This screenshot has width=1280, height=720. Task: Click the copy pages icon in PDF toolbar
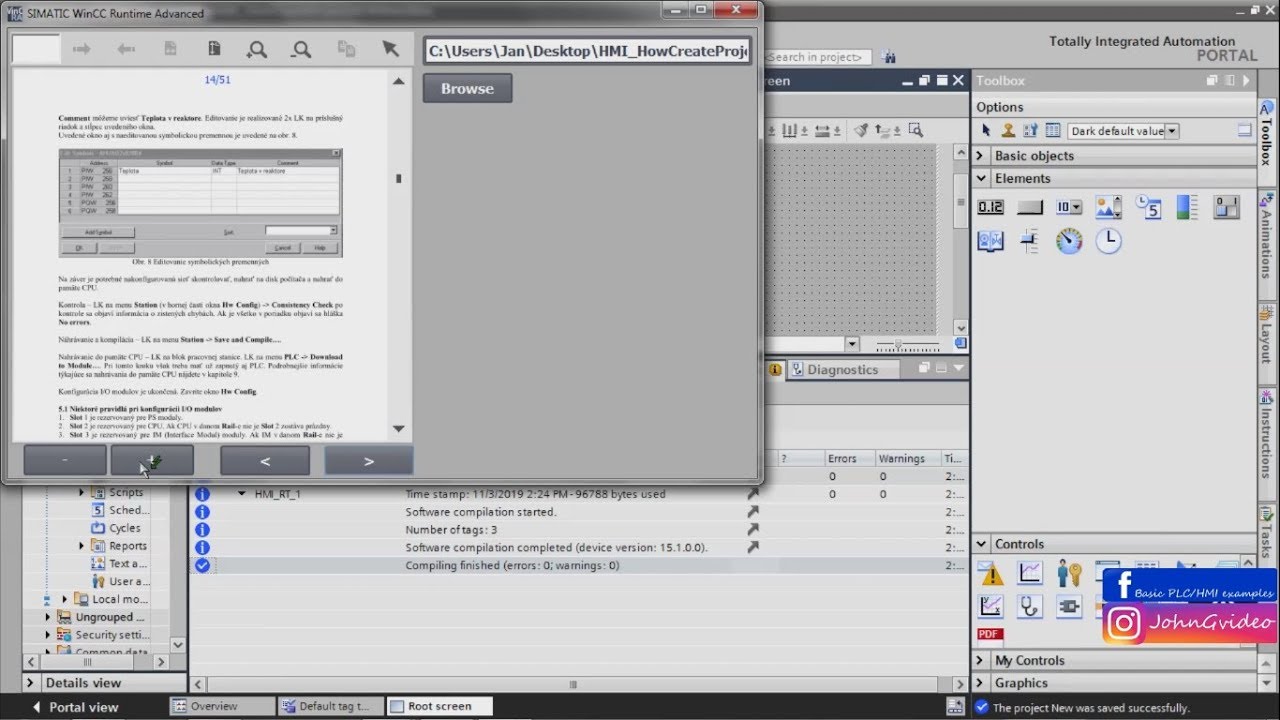click(x=346, y=48)
